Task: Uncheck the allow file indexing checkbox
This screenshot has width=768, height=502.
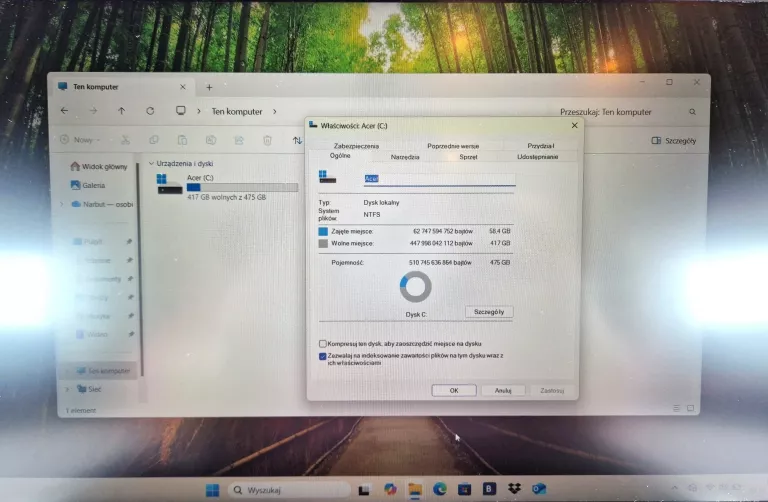Action: (323, 355)
